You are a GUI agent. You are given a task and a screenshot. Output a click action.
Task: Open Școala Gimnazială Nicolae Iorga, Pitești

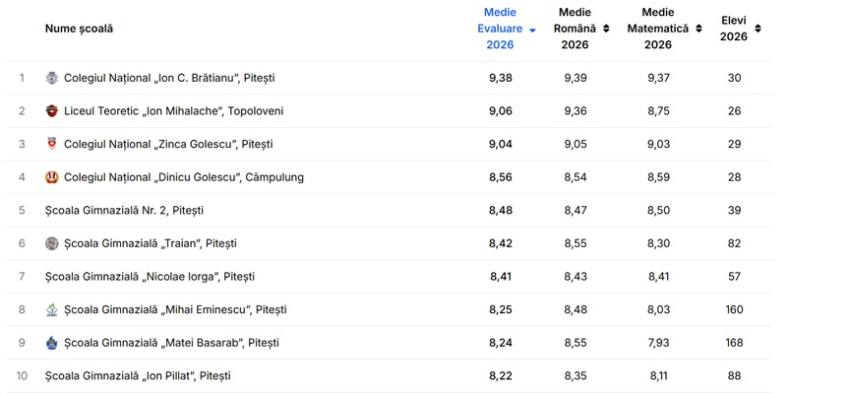[x=150, y=276]
